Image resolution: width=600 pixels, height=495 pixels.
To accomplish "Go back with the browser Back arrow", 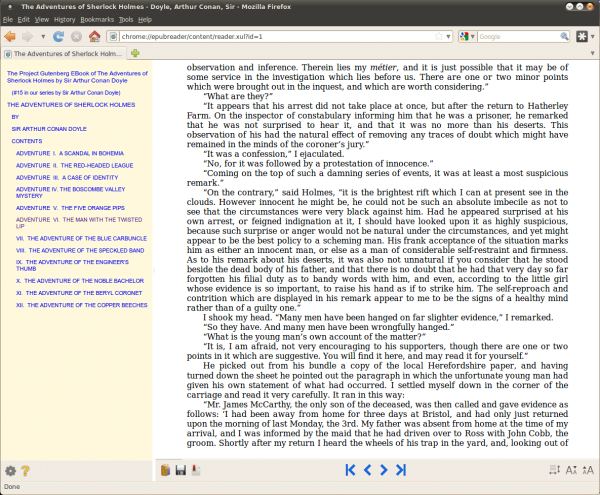I will click(10, 37).
